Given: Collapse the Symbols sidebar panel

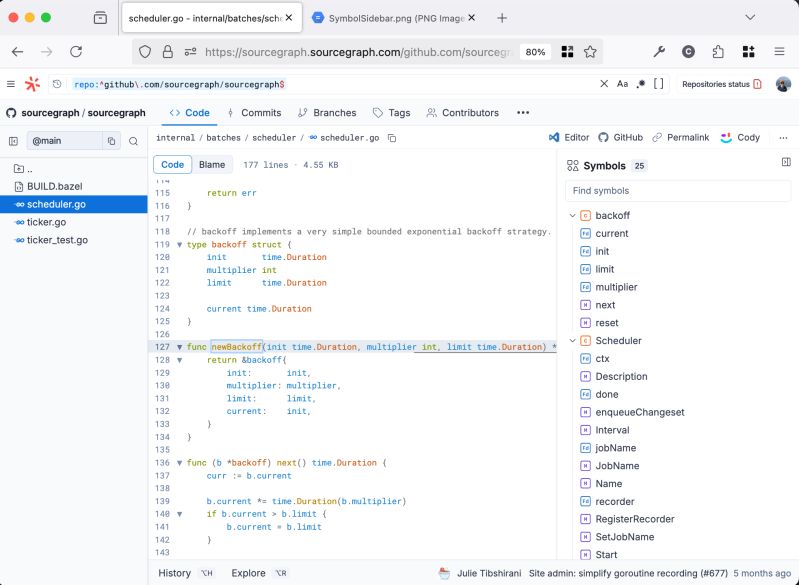Looking at the screenshot, I should 786,162.
